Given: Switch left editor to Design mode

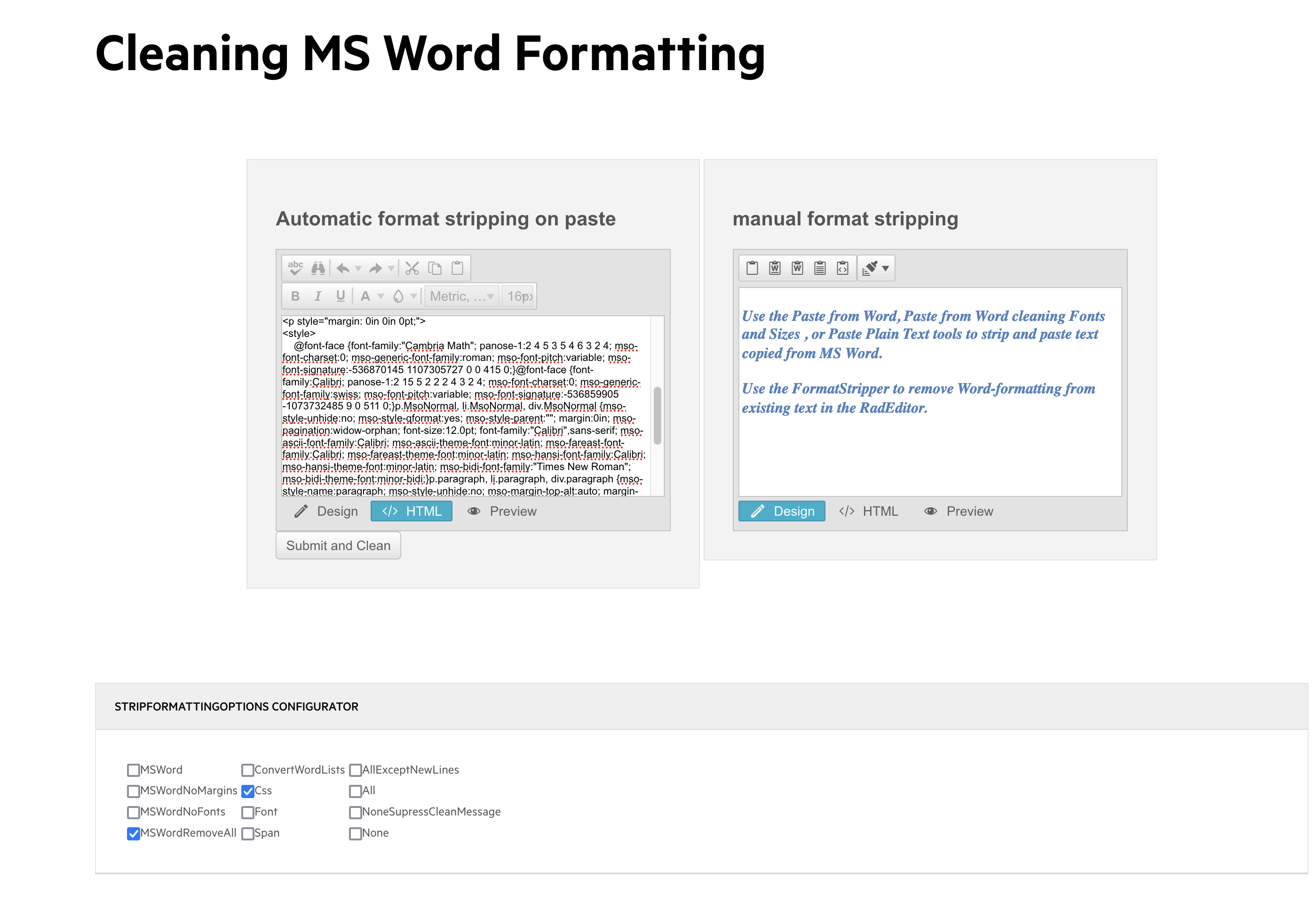Looking at the screenshot, I should pyautogui.click(x=326, y=511).
